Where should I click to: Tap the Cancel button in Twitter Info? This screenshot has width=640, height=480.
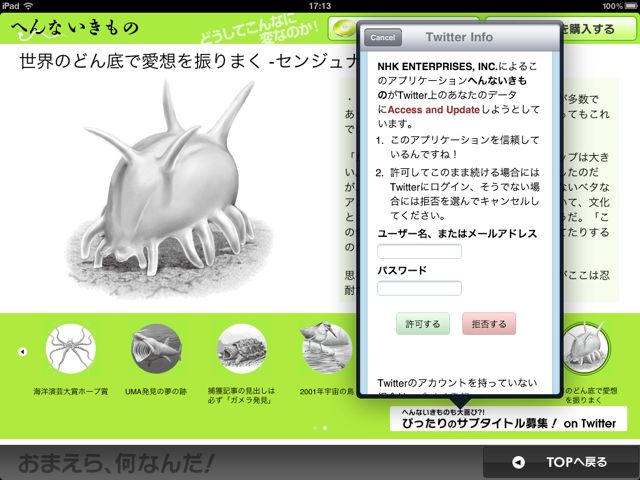382,37
